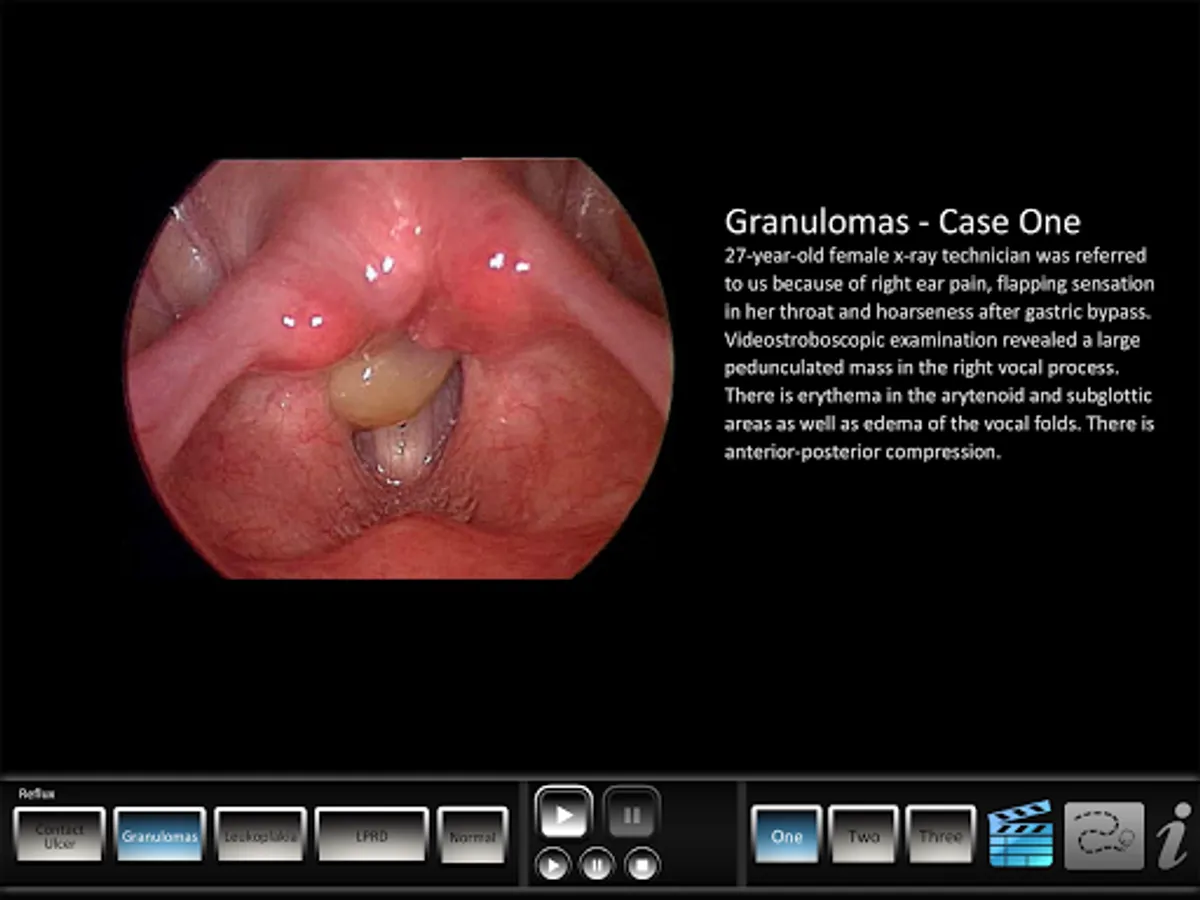Viewport: 1200px width, 900px height.
Task: Open the Contact Ulcer category
Action: pyautogui.click(x=59, y=834)
